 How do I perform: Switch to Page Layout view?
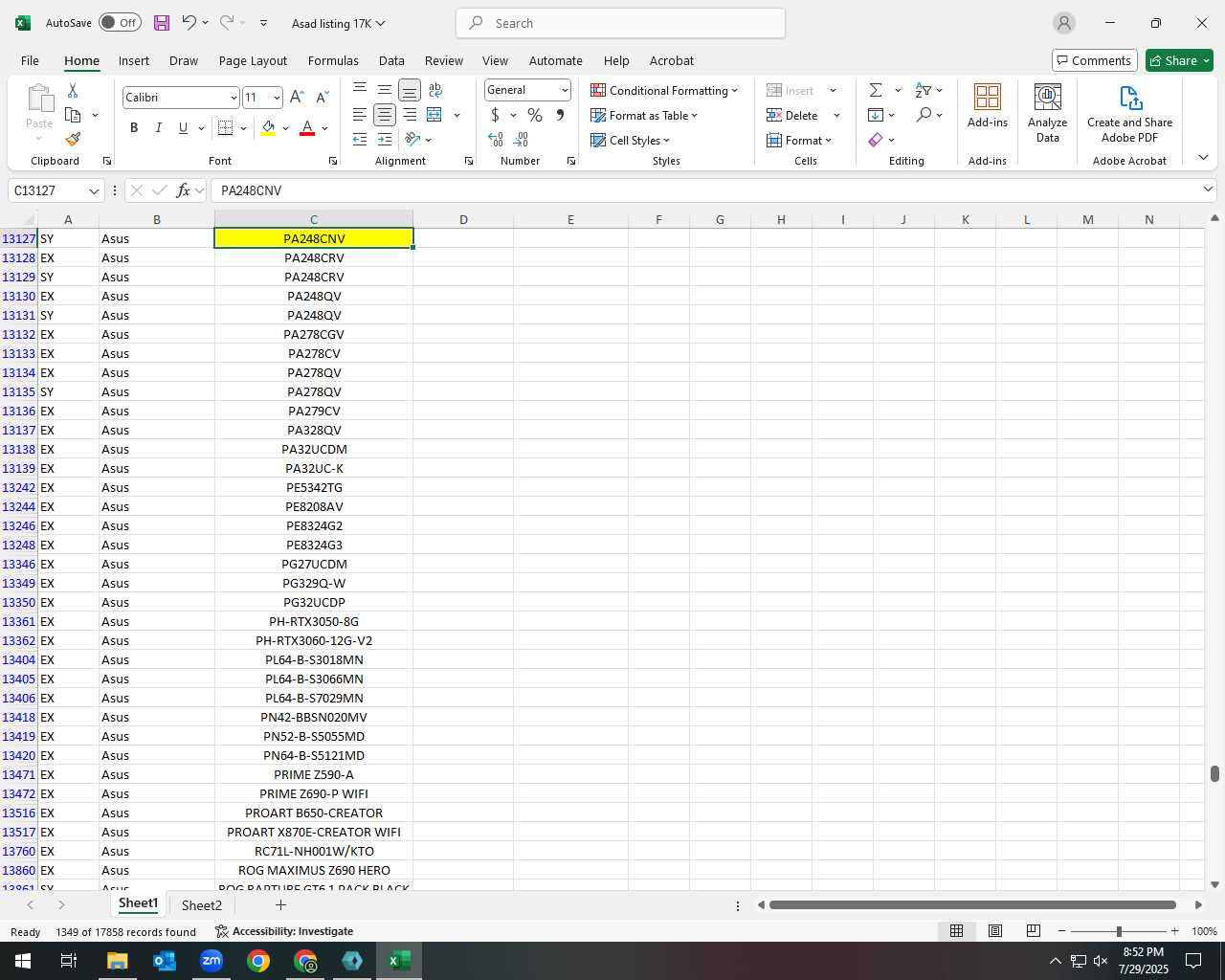(995, 931)
